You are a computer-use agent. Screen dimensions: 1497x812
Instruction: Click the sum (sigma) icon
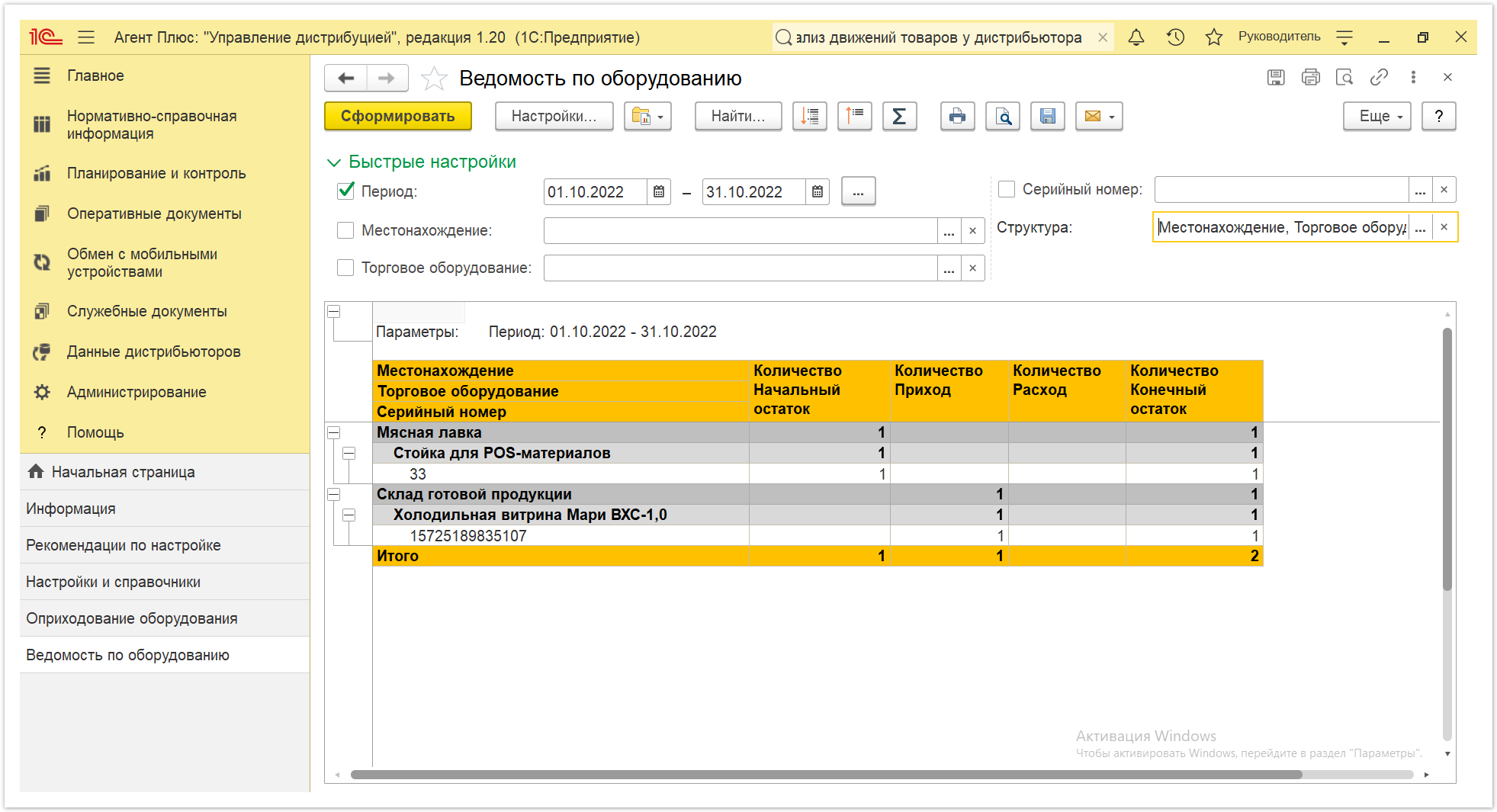coord(900,116)
